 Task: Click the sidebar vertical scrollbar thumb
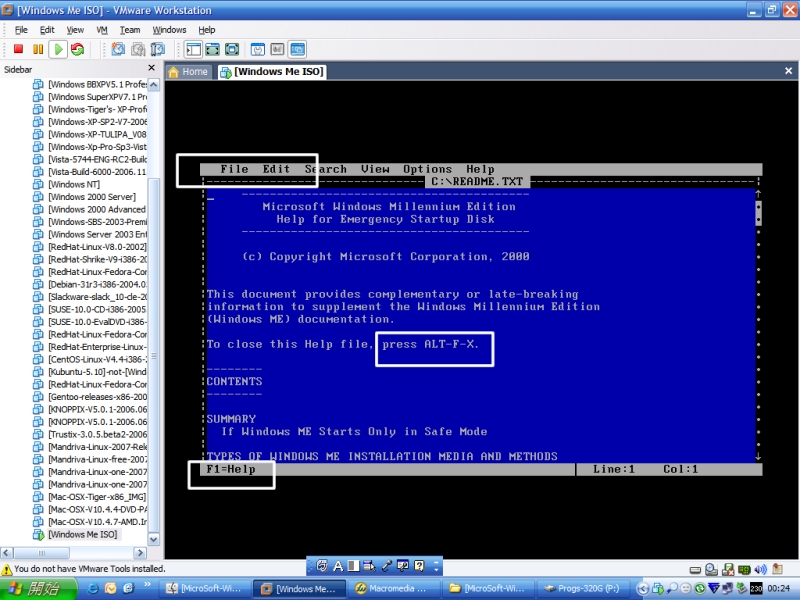(x=154, y=355)
